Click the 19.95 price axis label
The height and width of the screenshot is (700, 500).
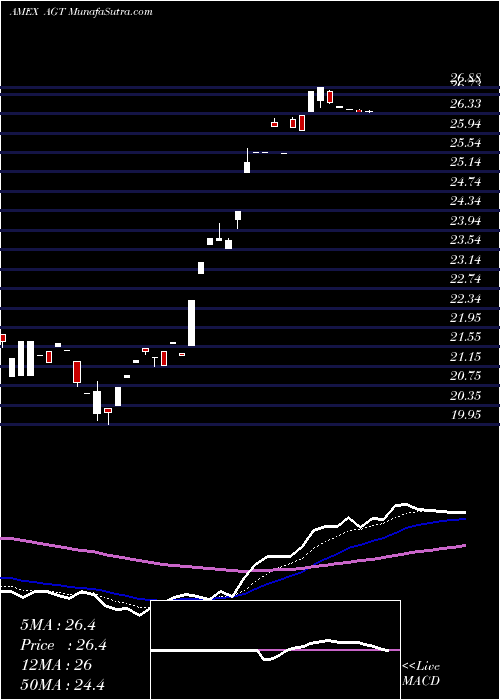[466, 415]
